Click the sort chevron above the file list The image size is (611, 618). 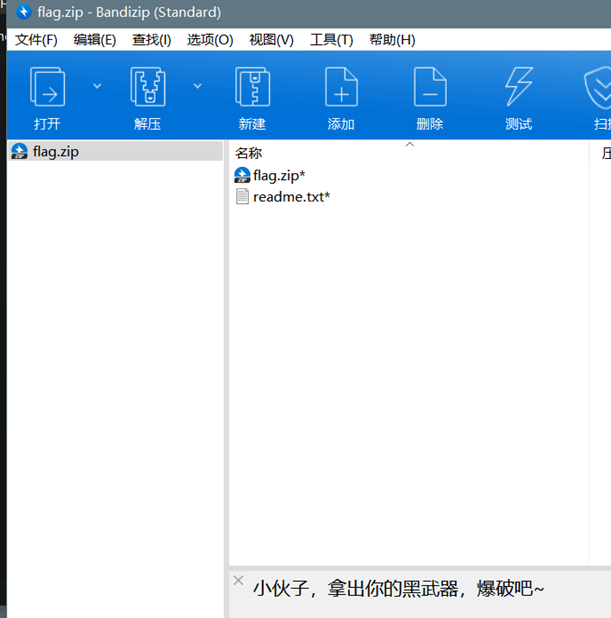[x=409, y=145]
